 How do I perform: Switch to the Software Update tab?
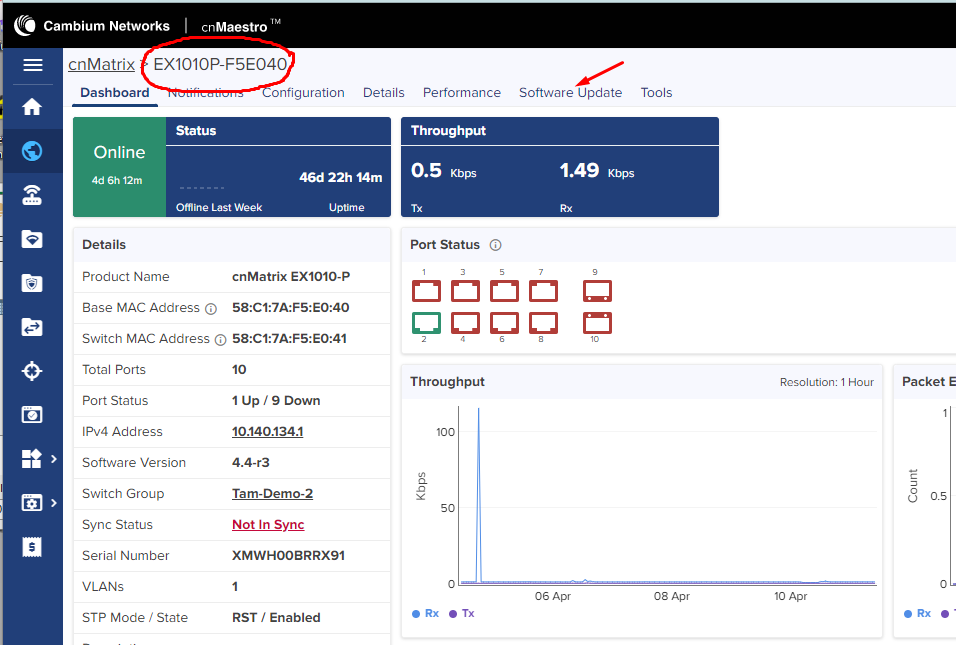pyautogui.click(x=570, y=93)
